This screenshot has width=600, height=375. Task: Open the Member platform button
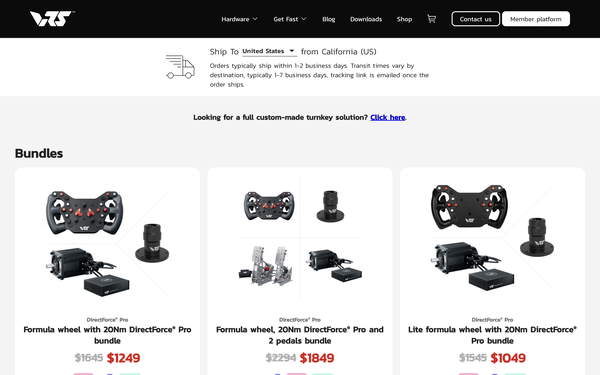[536, 19]
